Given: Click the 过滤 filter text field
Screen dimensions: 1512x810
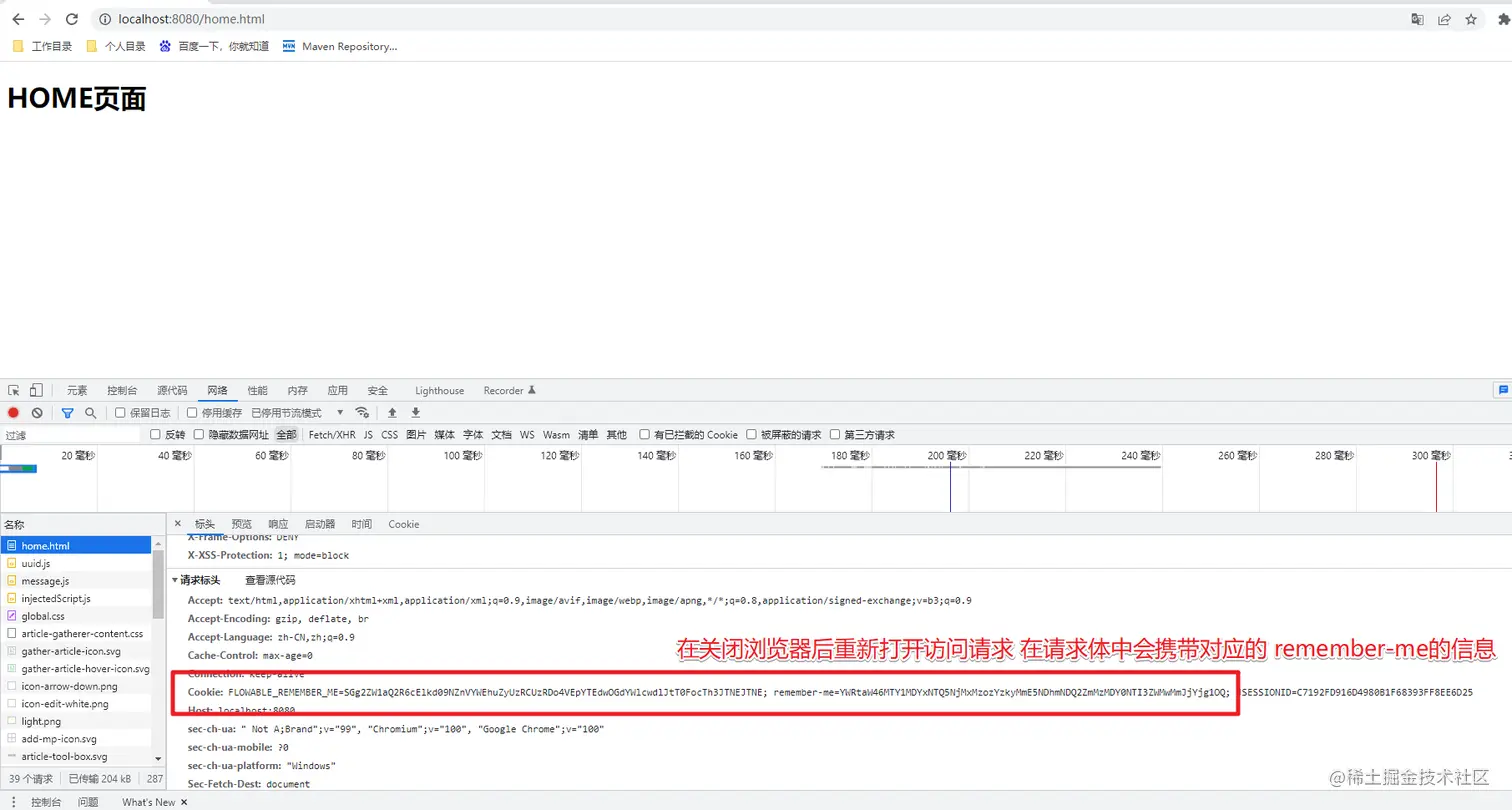Looking at the screenshot, I should 70,435.
